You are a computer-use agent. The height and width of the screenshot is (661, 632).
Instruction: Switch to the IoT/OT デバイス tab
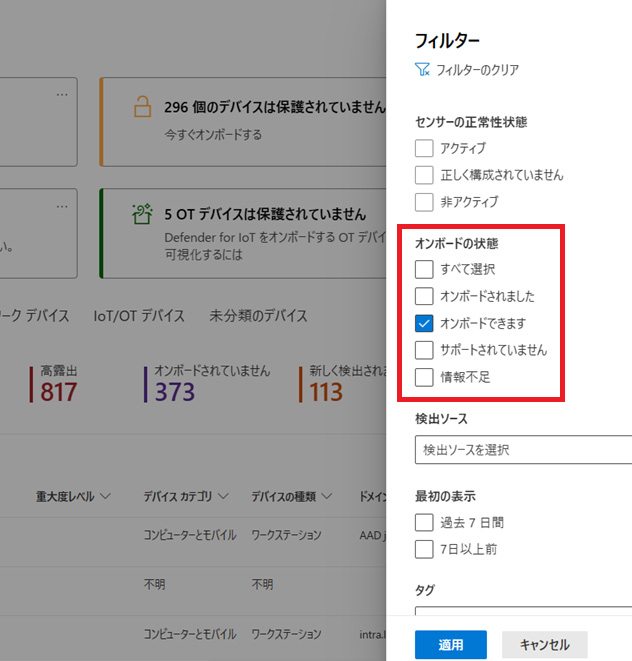[x=139, y=316]
